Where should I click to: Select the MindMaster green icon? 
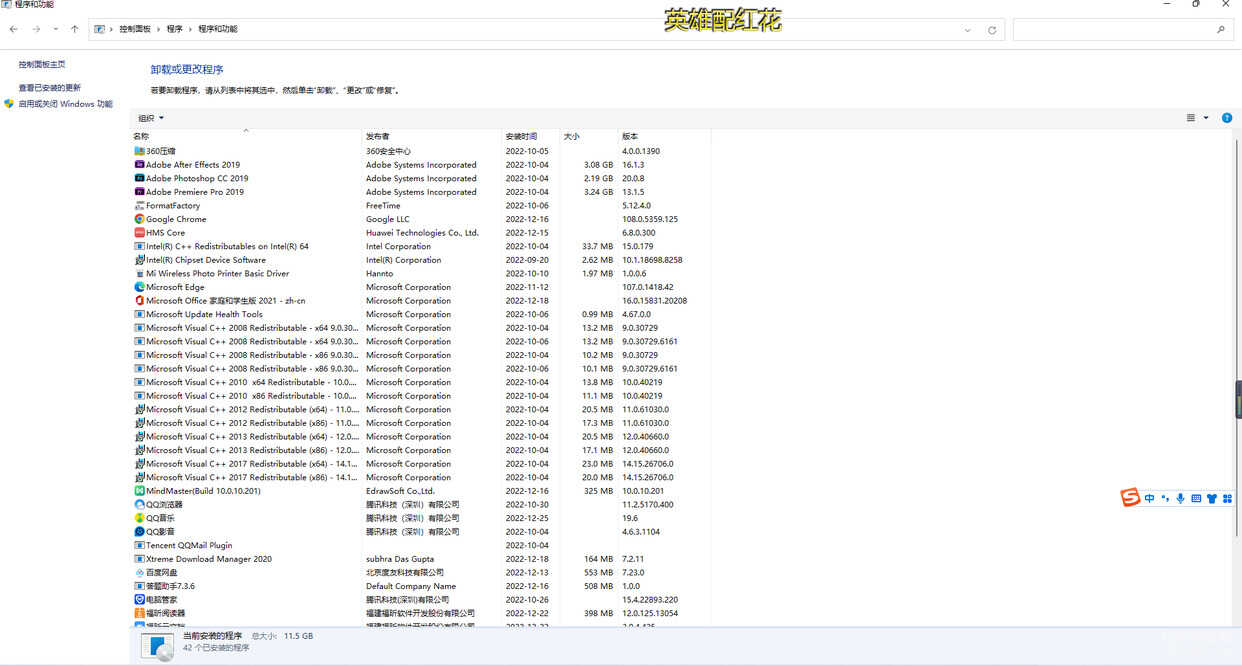(x=139, y=491)
